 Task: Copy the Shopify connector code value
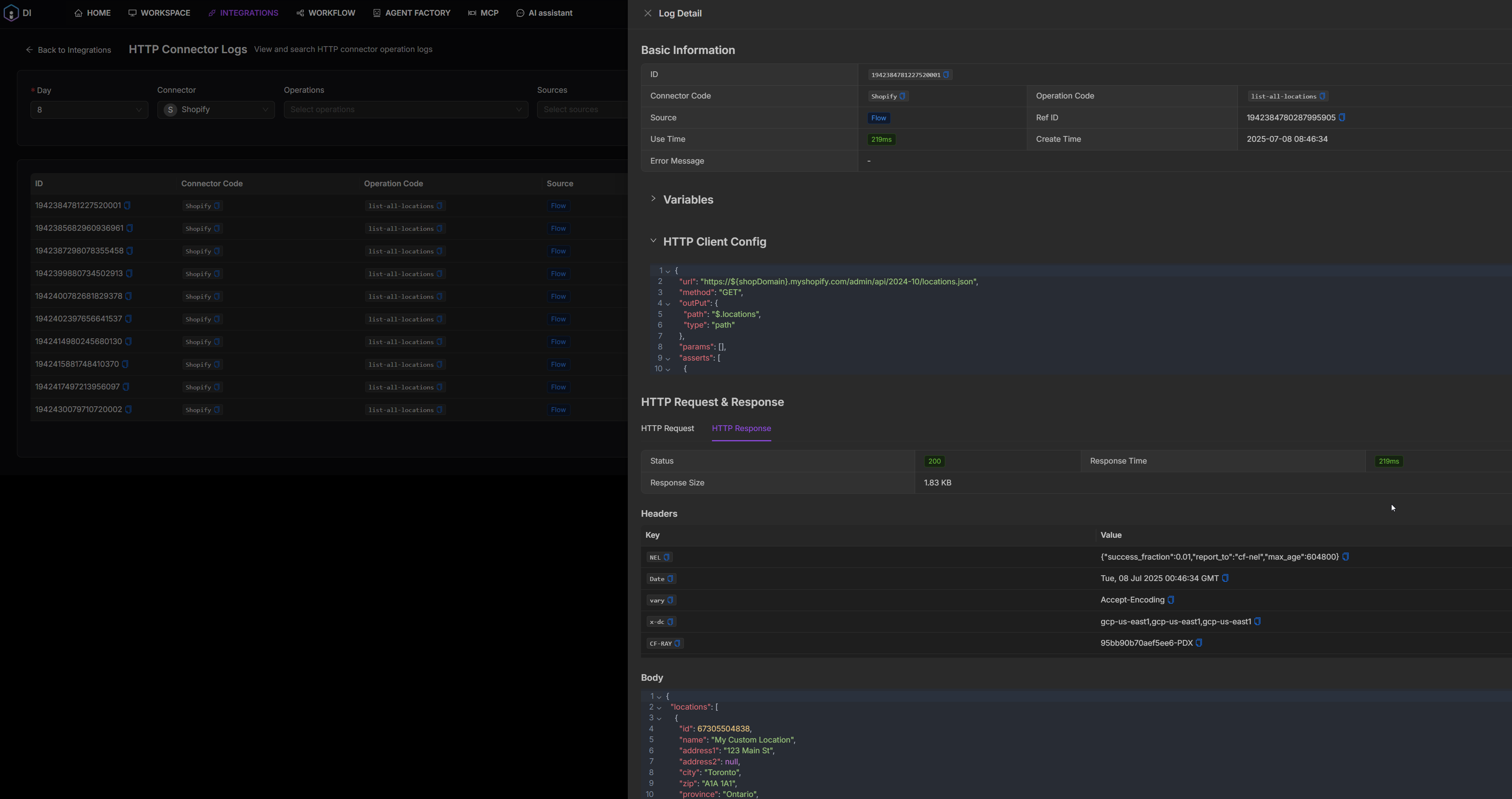click(903, 96)
